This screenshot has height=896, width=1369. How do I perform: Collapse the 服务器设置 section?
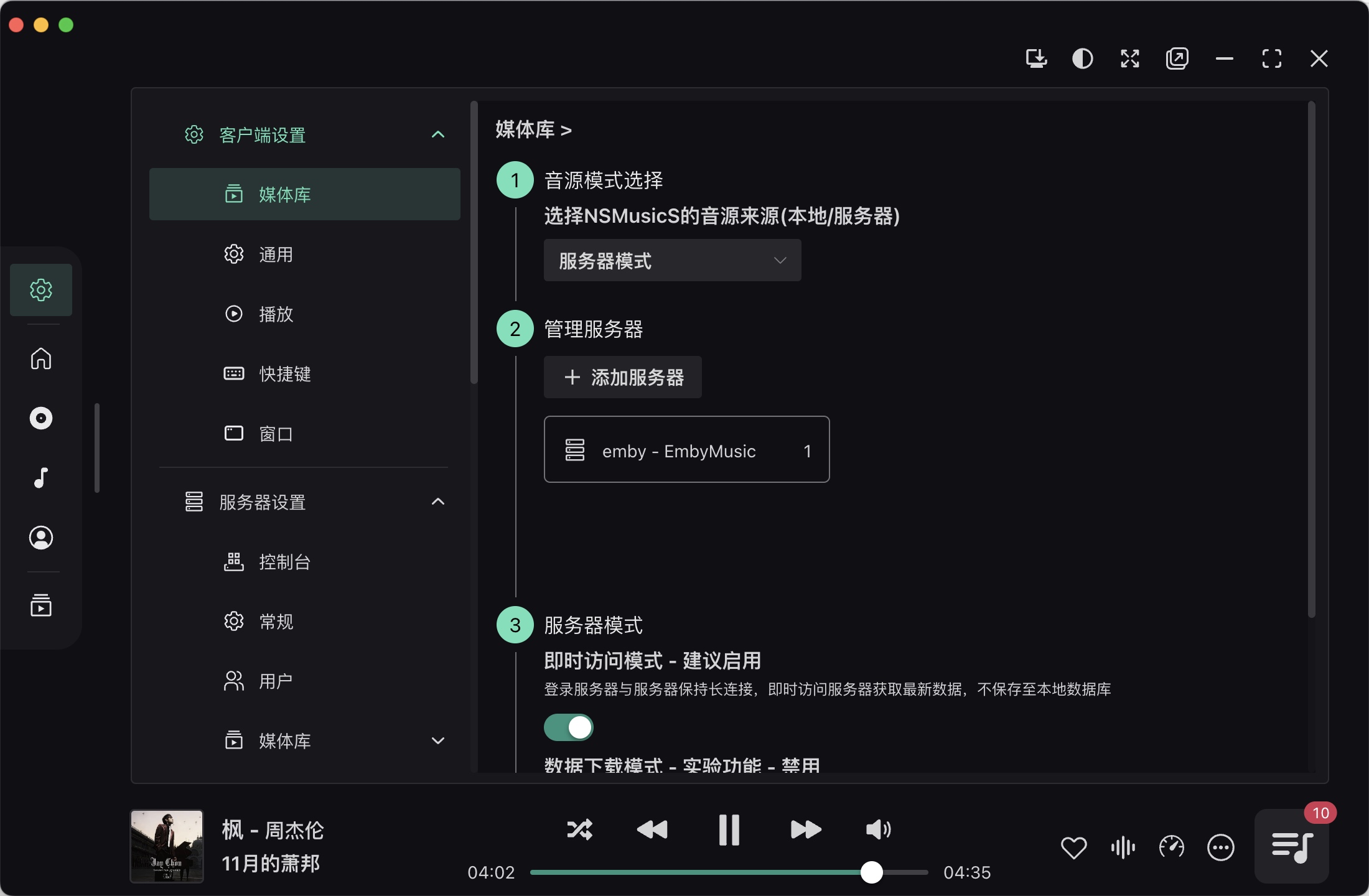click(x=438, y=502)
